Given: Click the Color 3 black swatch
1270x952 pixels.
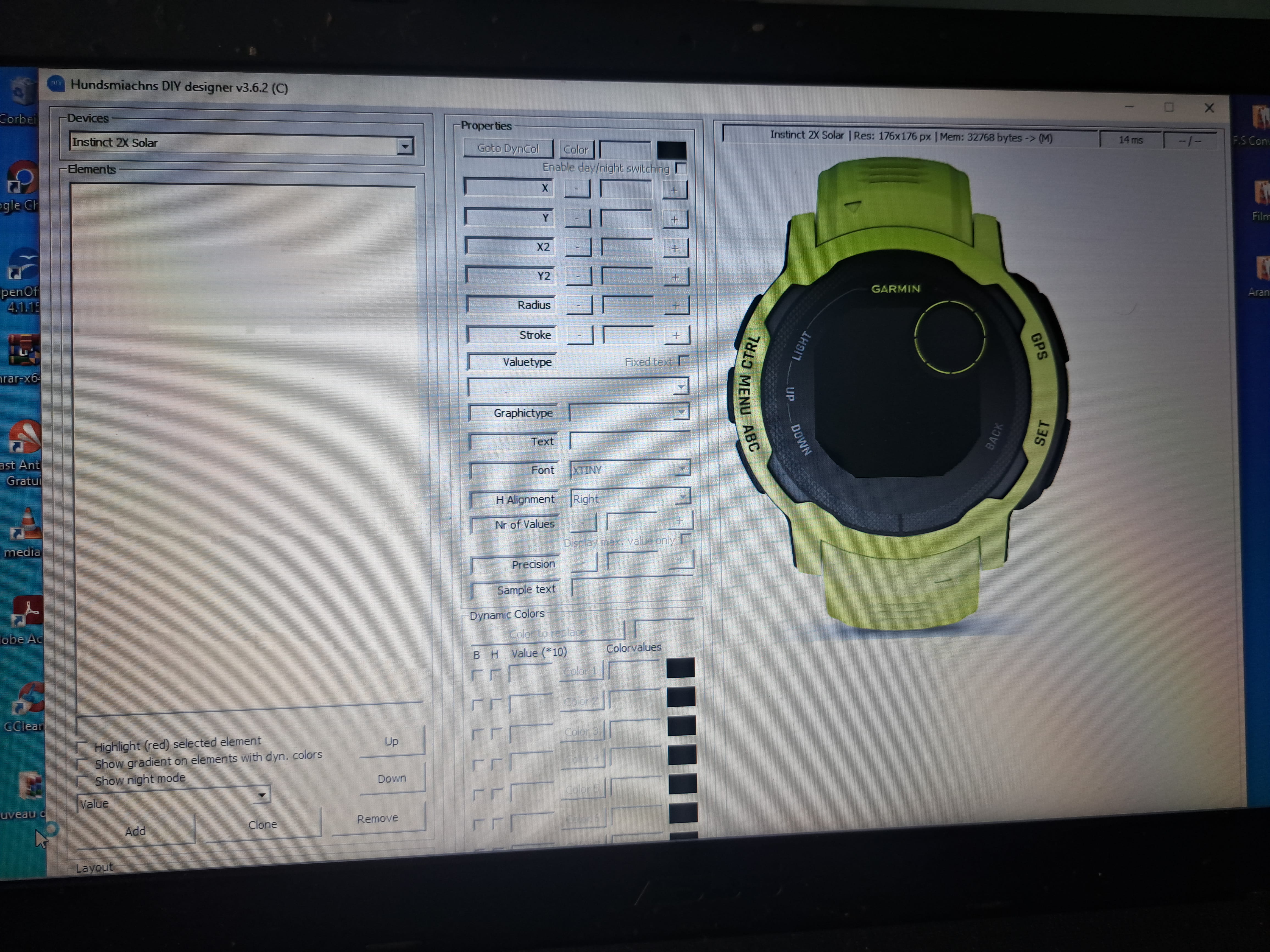Looking at the screenshot, I should (681, 726).
